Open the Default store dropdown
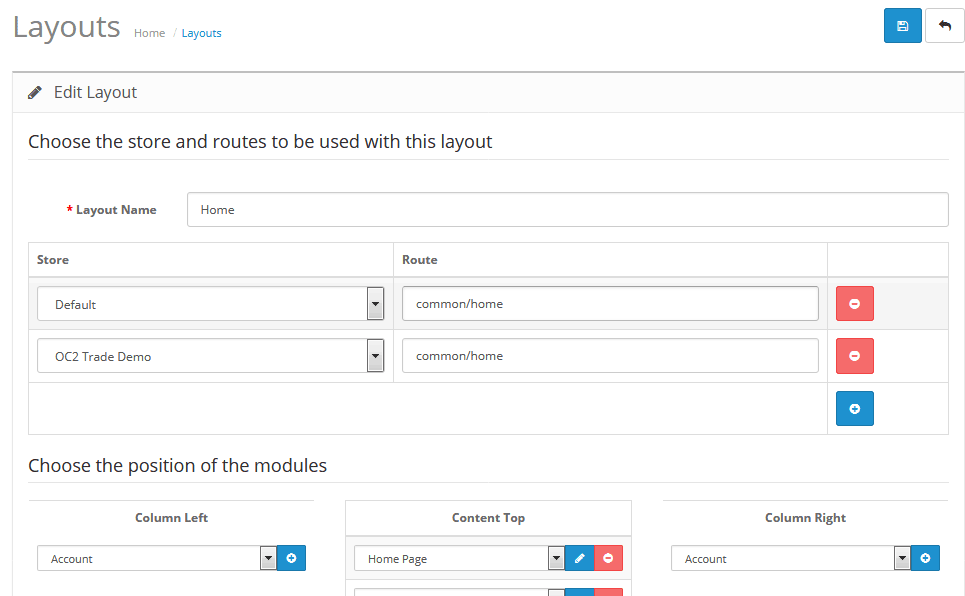 tap(377, 303)
